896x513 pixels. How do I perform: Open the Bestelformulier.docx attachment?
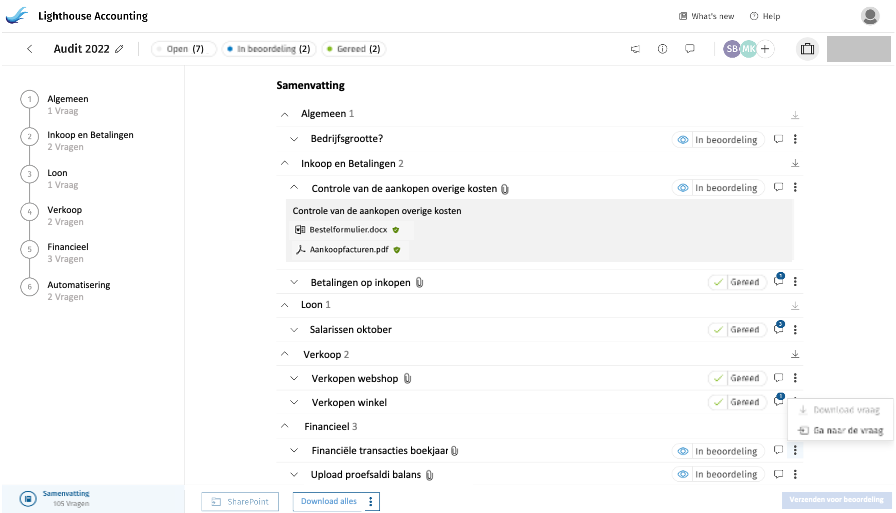(x=347, y=230)
